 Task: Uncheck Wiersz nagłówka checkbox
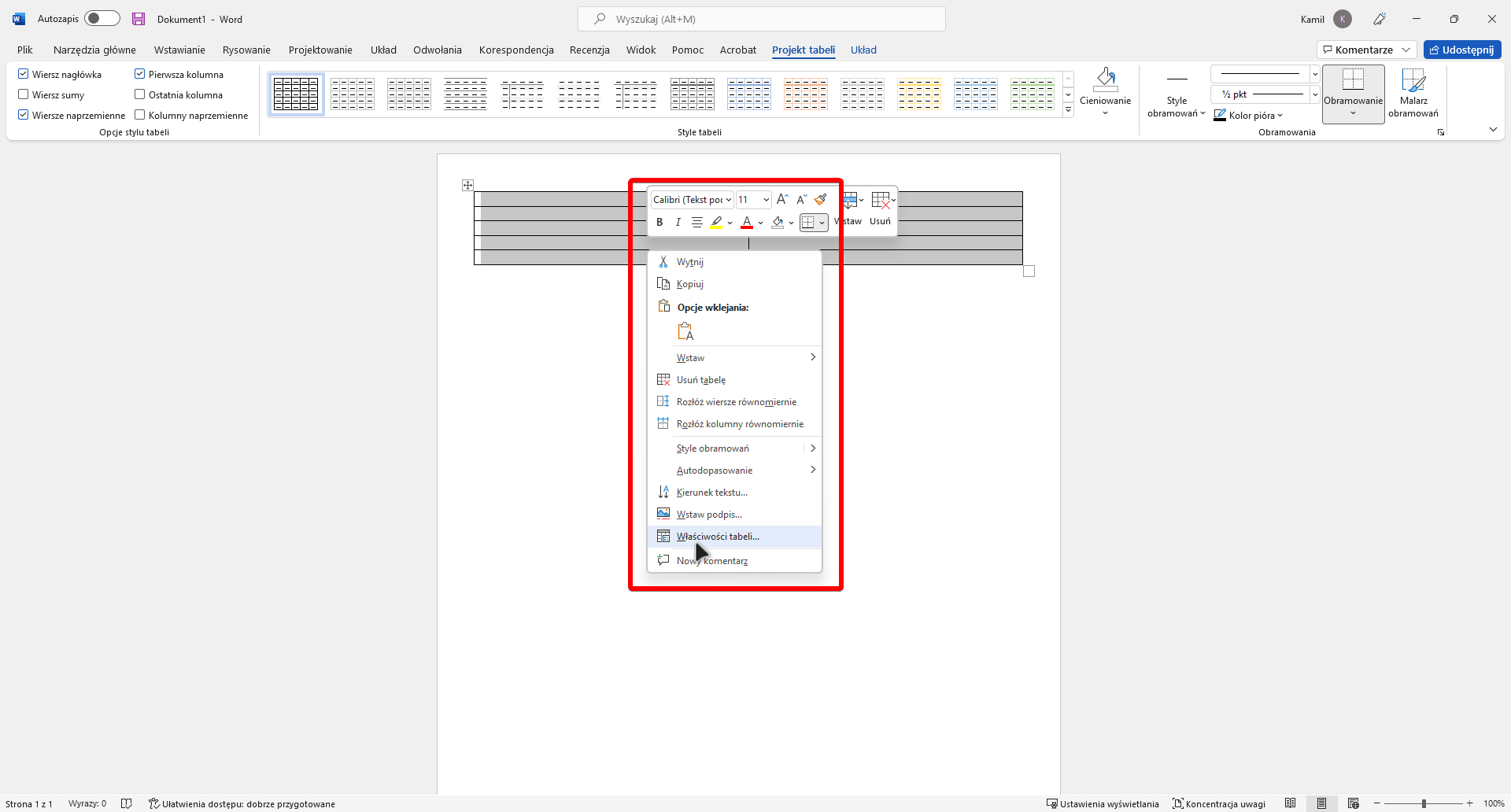coord(24,74)
